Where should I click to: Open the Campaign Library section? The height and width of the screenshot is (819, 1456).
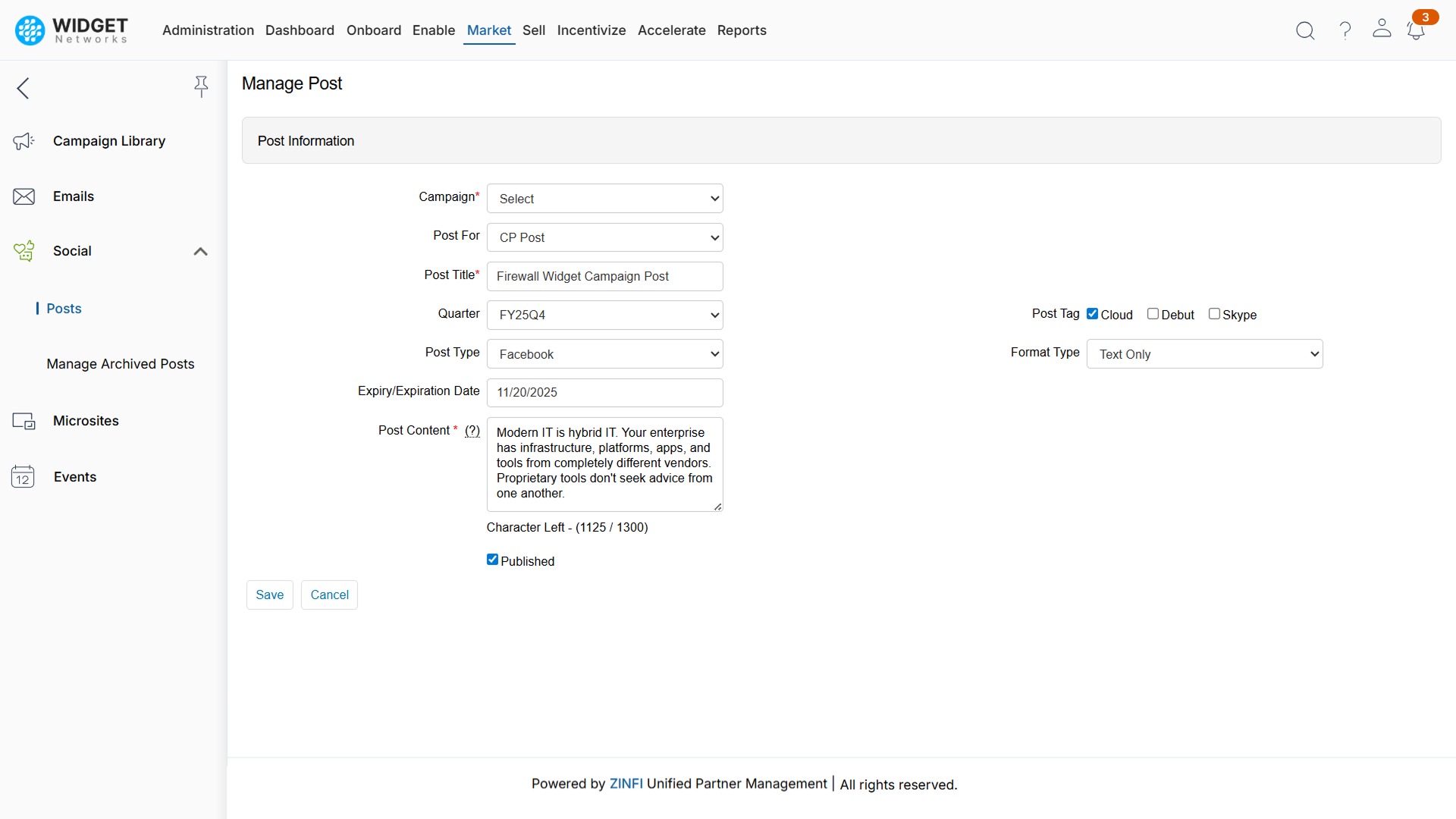pos(109,141)
